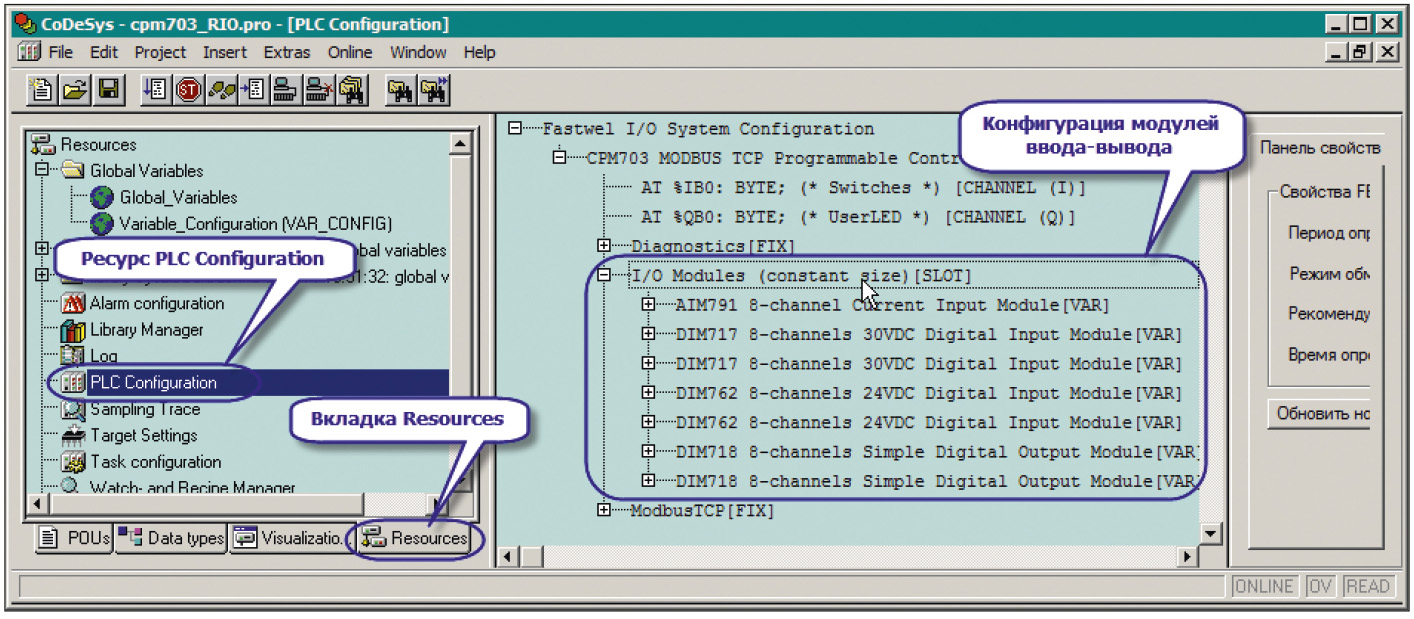The width and height of the screenshot is (1414, 619).
Task: Click the READ status bar indicator
Action: coord(1368,587)
